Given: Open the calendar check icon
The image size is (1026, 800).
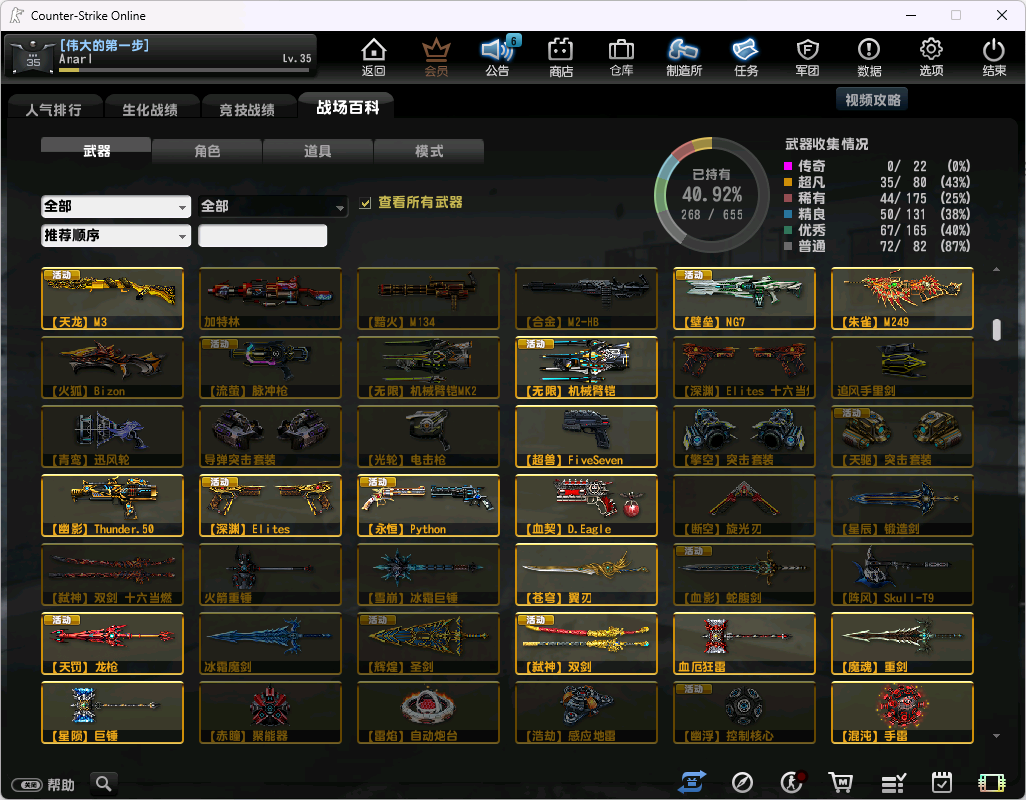Looking at the screenshot, I should click(x=942, y=782).
